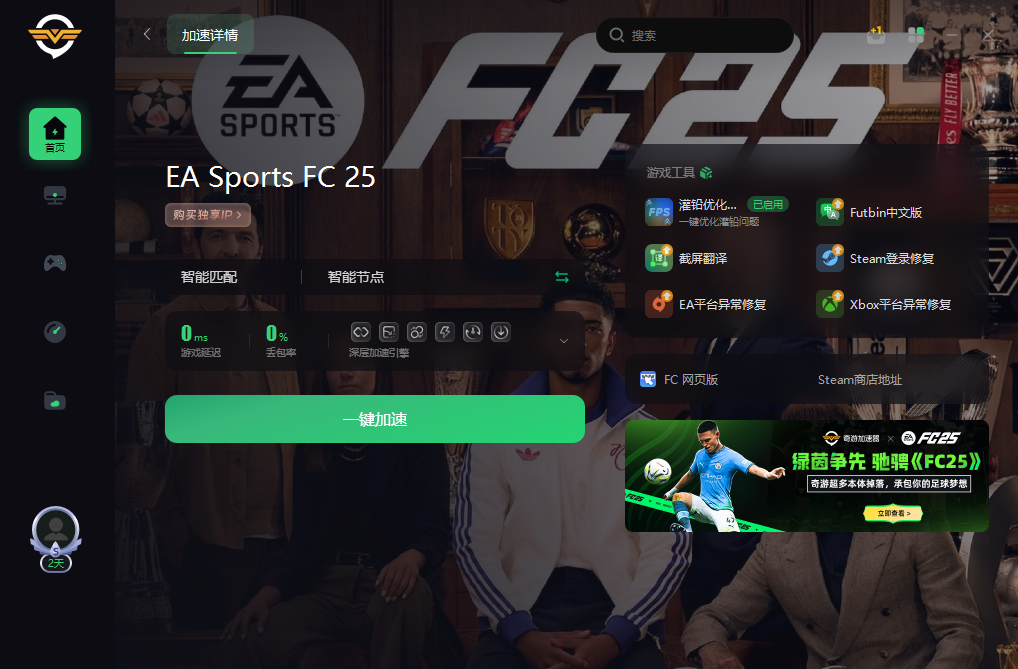Image resolution: width=1018 pixels, height=669 pixels.
Task: Open the 智能节点 node selector
Action: [356, 277]
